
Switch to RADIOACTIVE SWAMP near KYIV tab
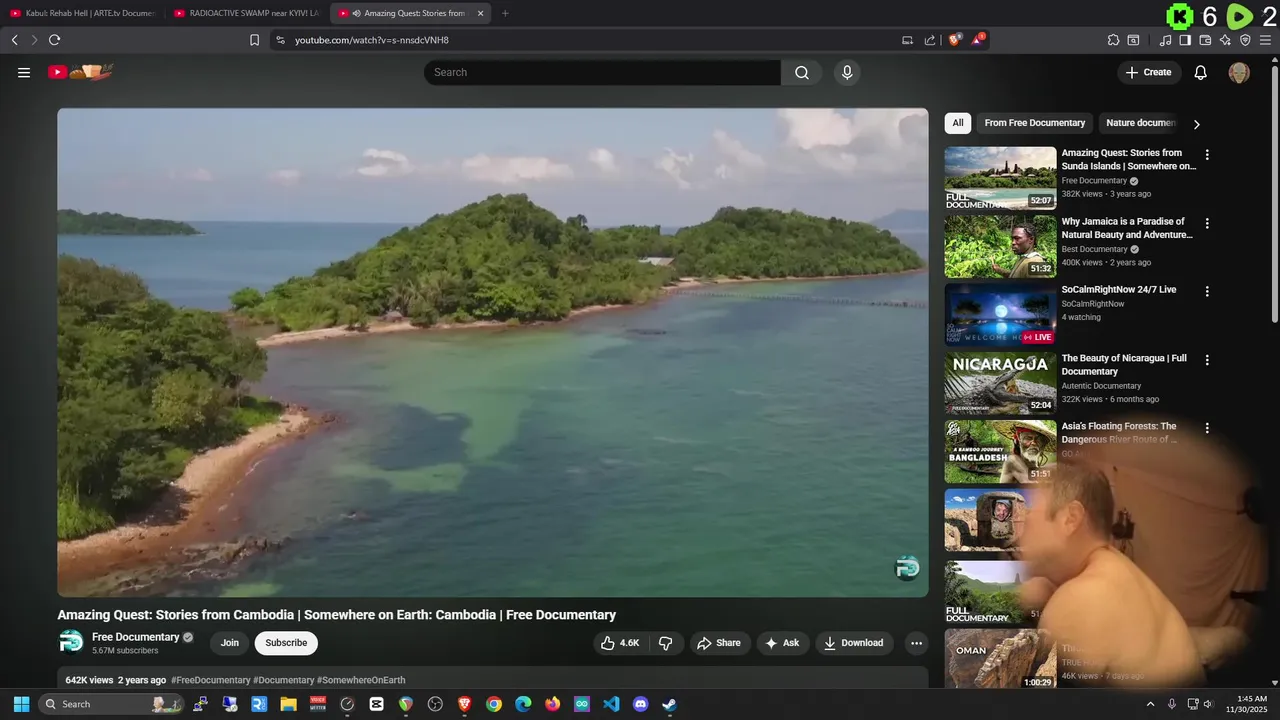point(246,13)
